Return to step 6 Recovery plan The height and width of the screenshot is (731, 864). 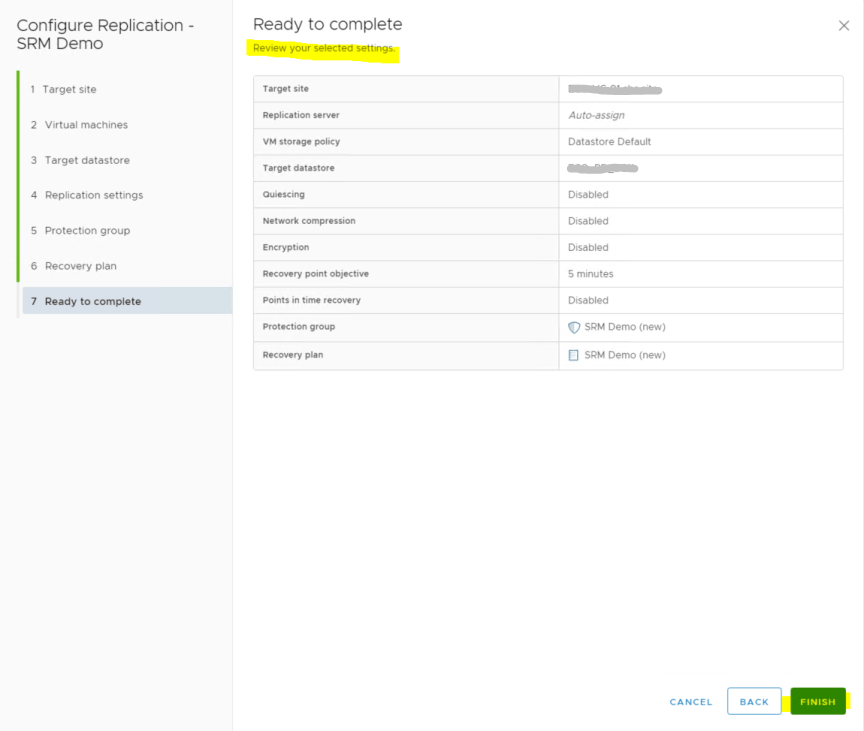(80, 266)
